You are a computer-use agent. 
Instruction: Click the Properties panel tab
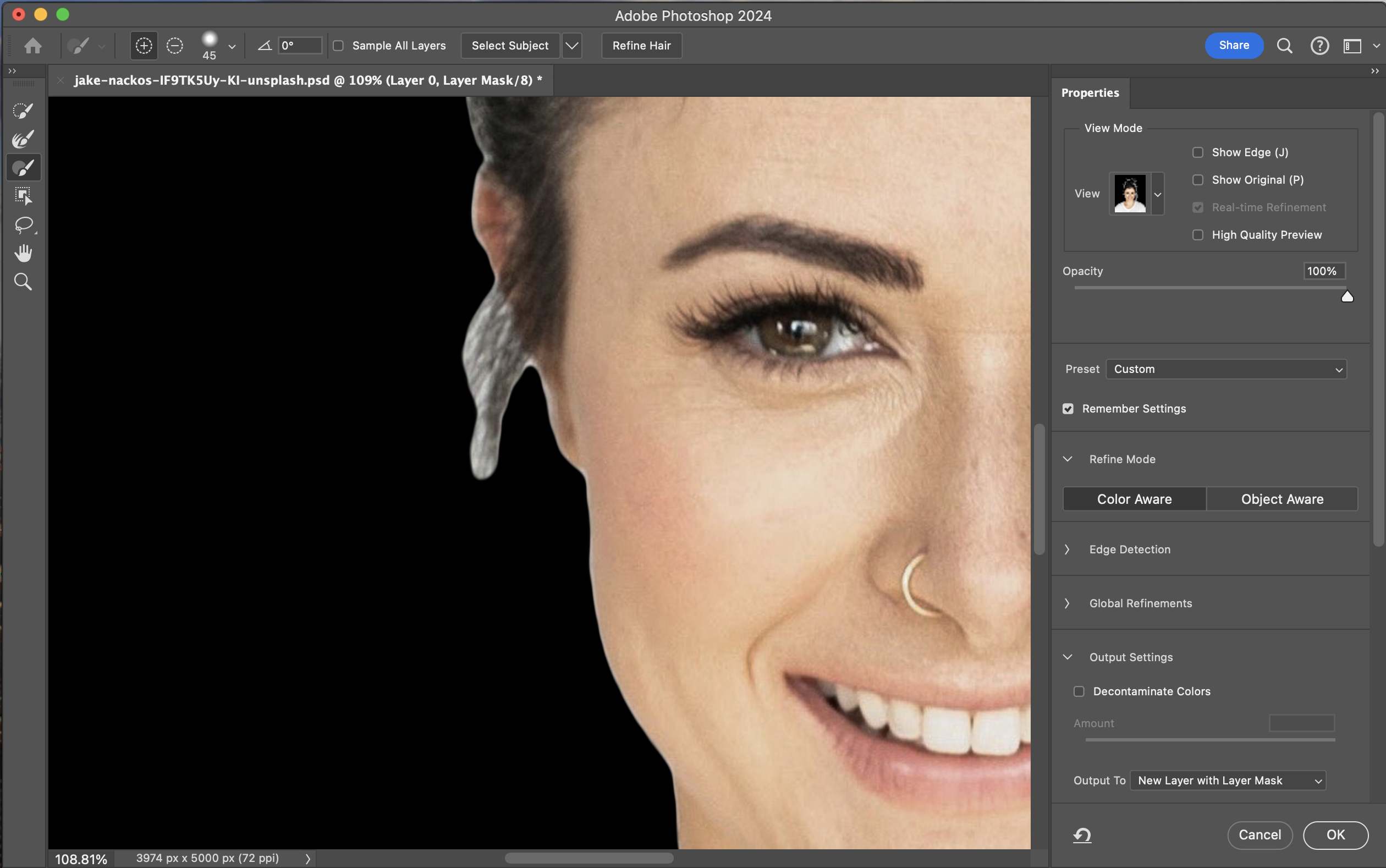[1090, 93]
